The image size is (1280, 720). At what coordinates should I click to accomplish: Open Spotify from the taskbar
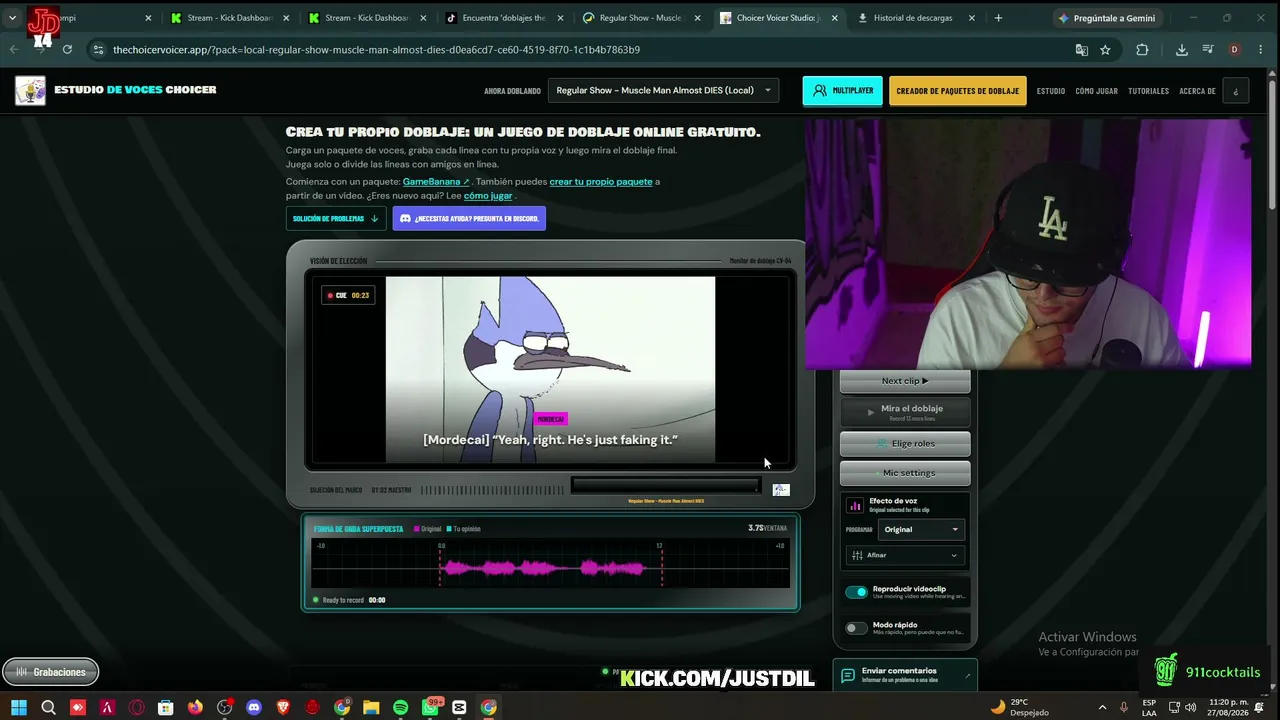[400, 708]
